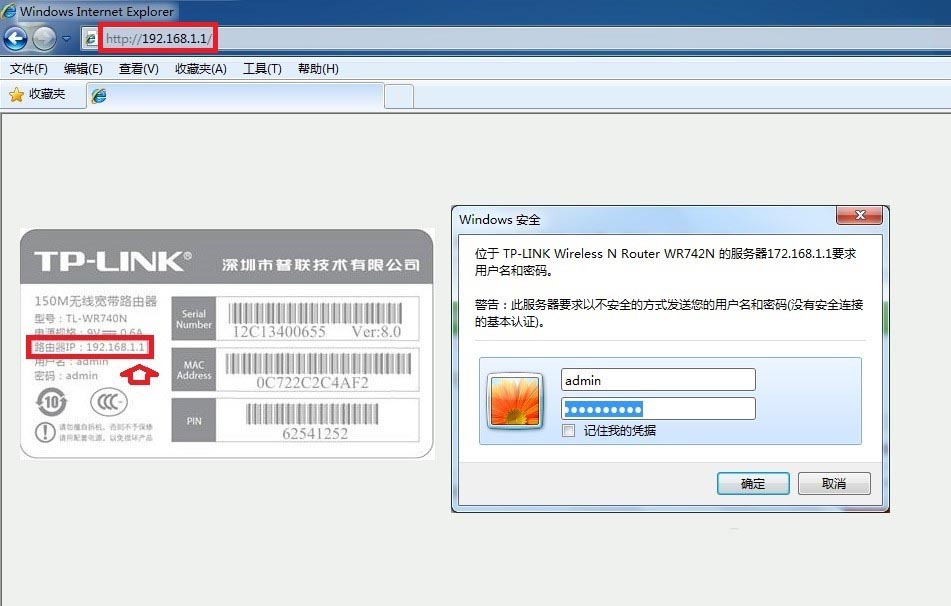Open the 查看(V) menu
This screenshot has width=951, height=606.
coord(138,69)
